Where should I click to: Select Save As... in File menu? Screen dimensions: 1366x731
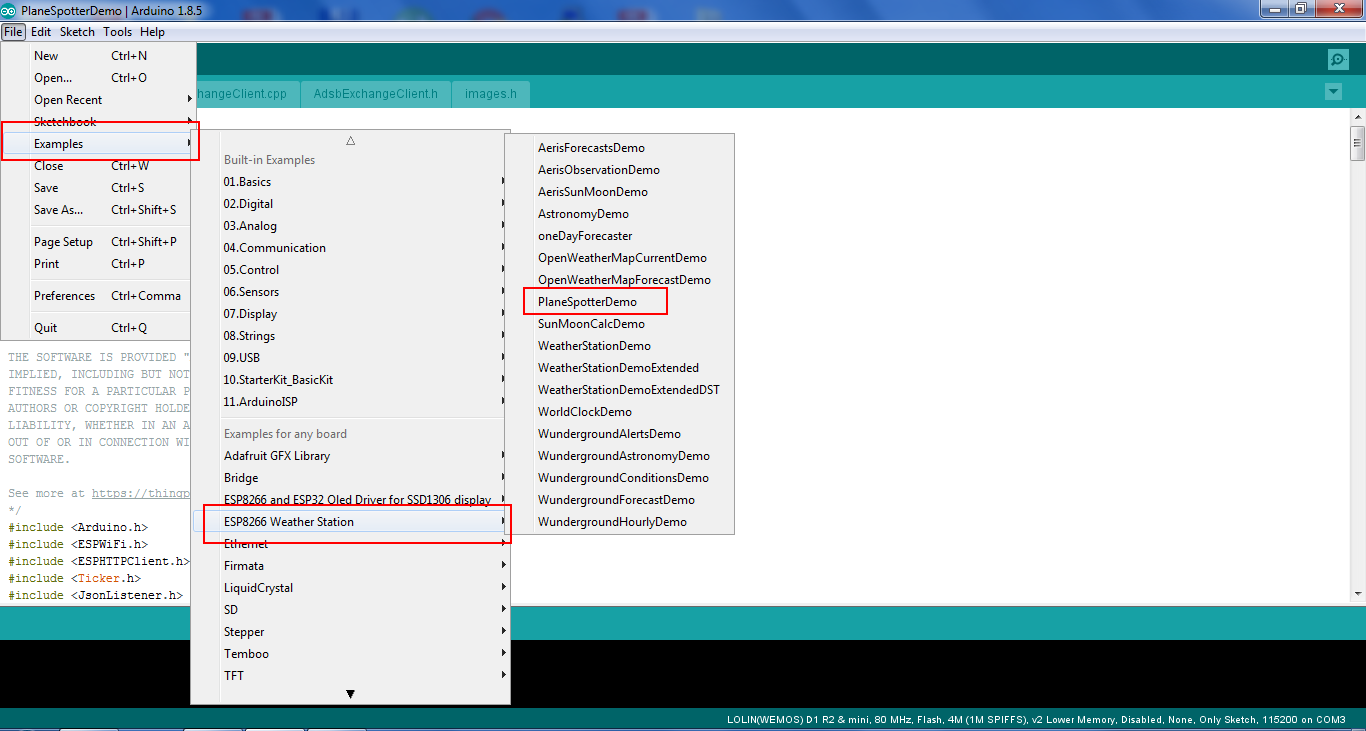point(99,210)
